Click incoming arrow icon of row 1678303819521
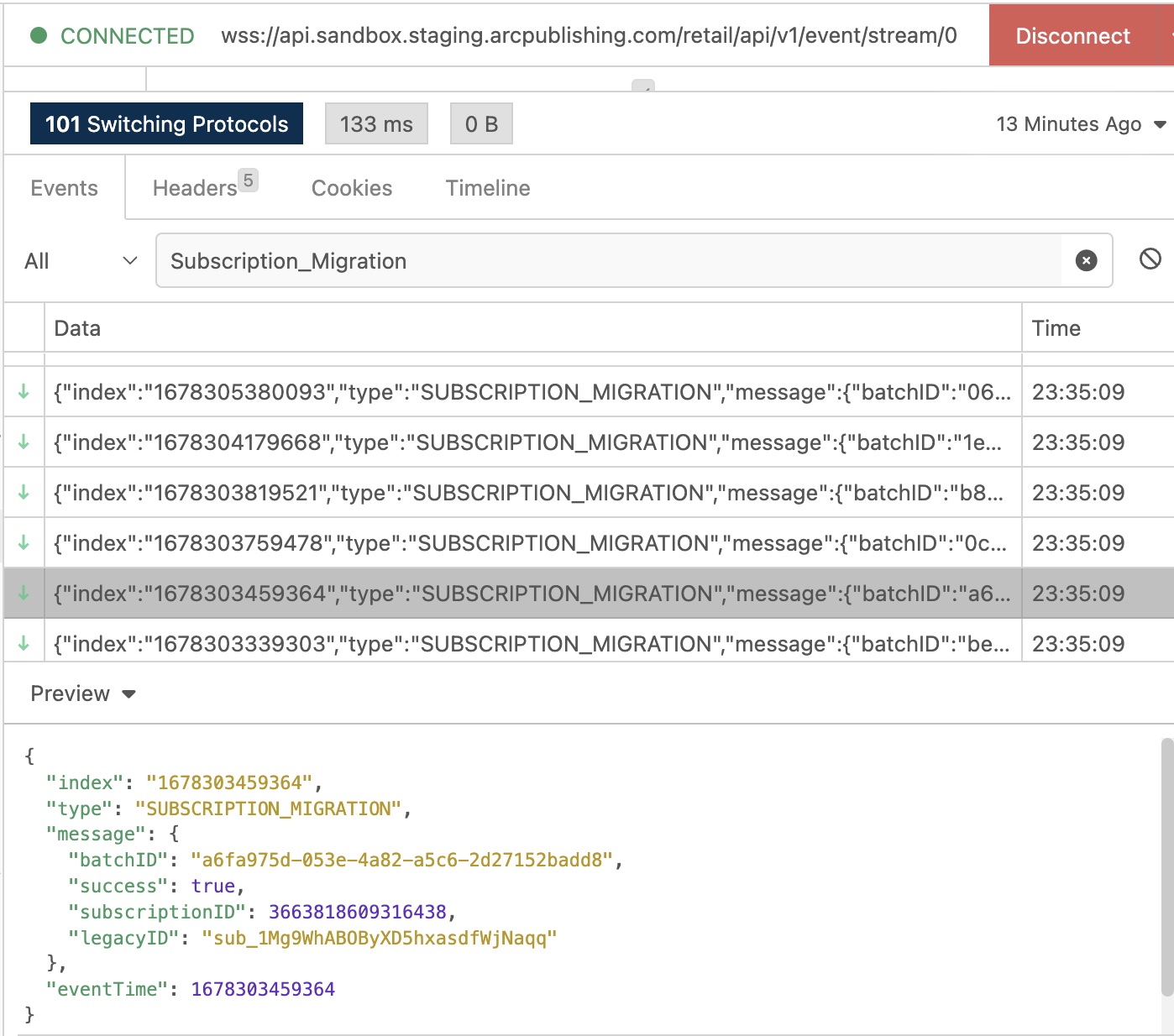The width and height of the screenshot is (1174, 1036). (x=24, y=492)
